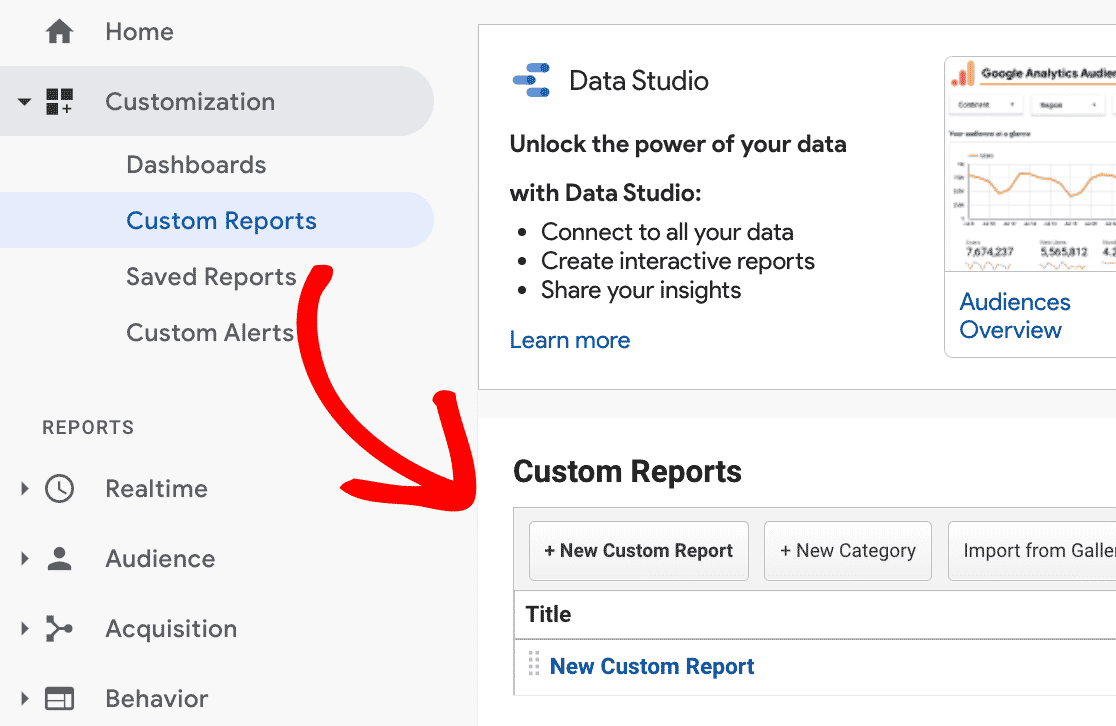Image resolution: width=1116 pixels, height=726 pixels.
Task: Click the REPORTS sidebar section label
Action: [x=88, y=428]
